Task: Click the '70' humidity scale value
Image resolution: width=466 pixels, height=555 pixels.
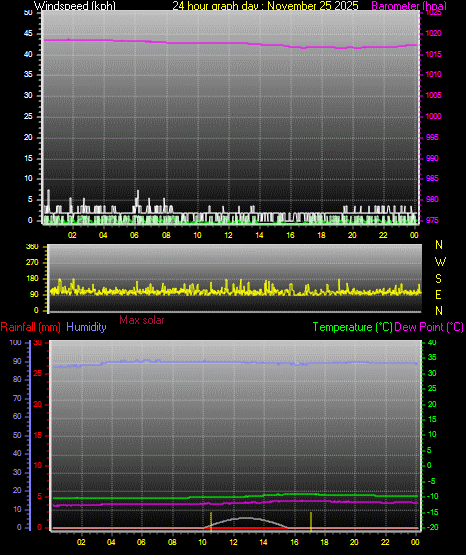Action: click(x=17, y=398)
